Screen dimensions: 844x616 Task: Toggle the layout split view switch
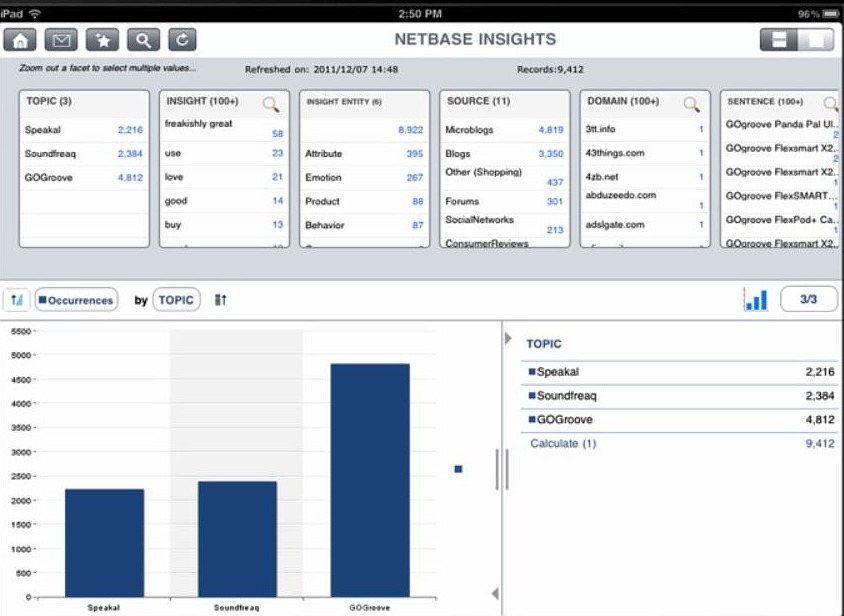click(x=797, y=40)
